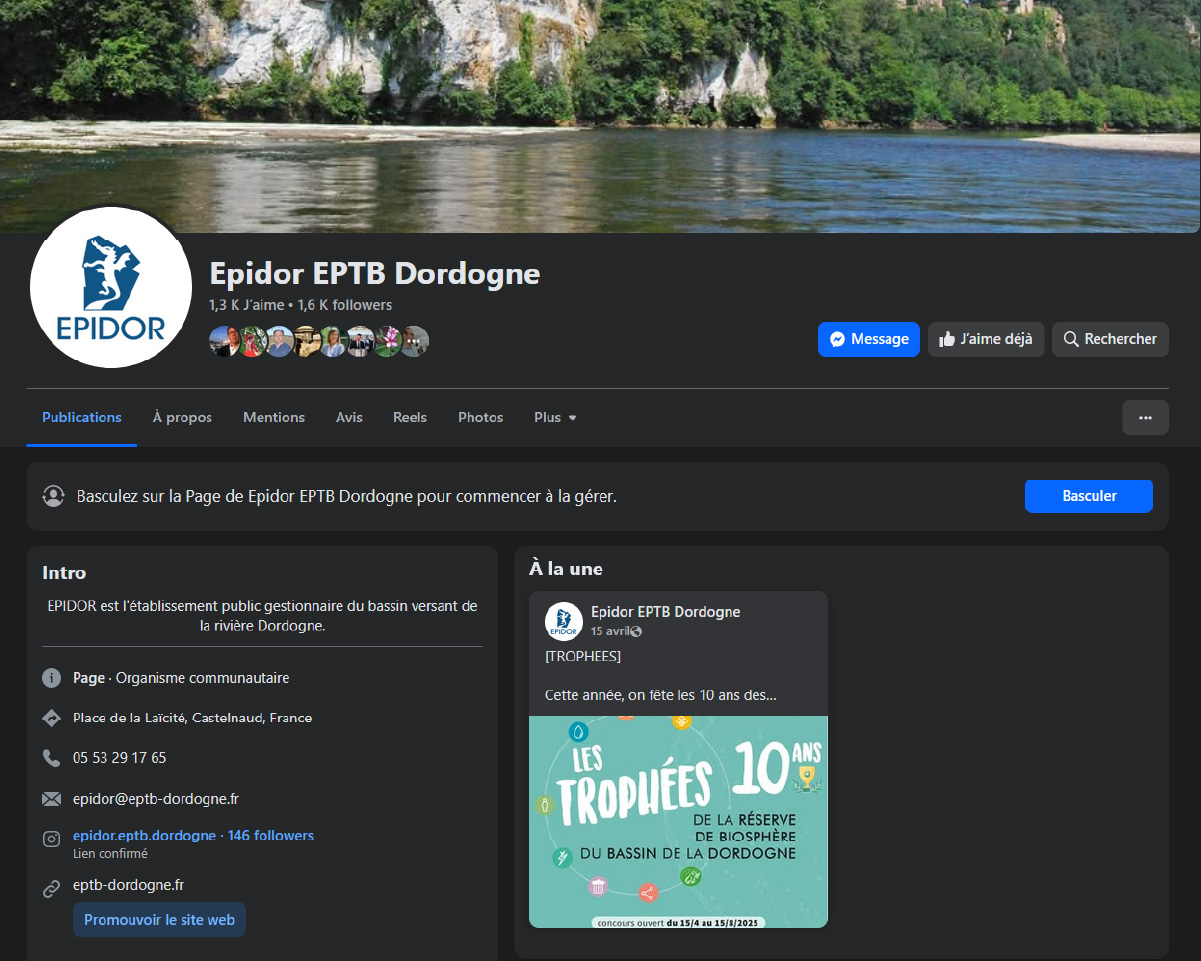The image size is (1201, 961).
Task: Click the Instagram icon
Action: 52,839
